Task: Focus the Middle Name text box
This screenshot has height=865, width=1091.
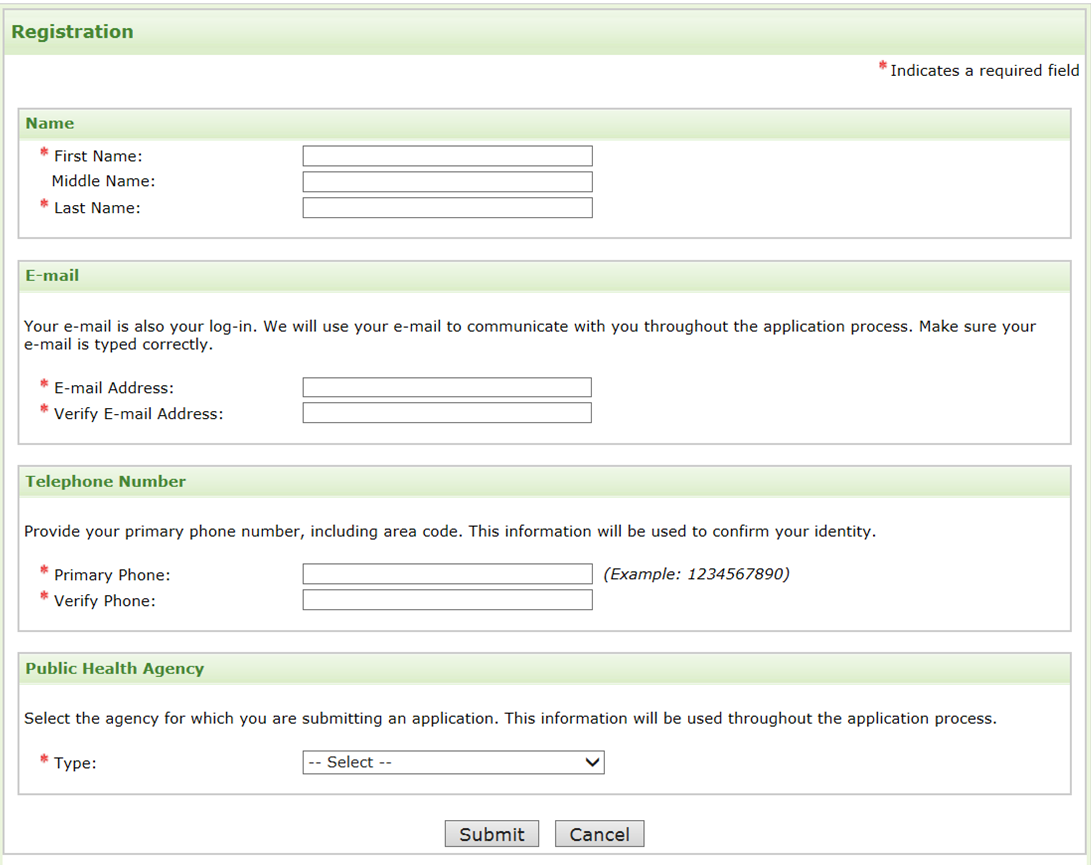Action: pos(447,182)
